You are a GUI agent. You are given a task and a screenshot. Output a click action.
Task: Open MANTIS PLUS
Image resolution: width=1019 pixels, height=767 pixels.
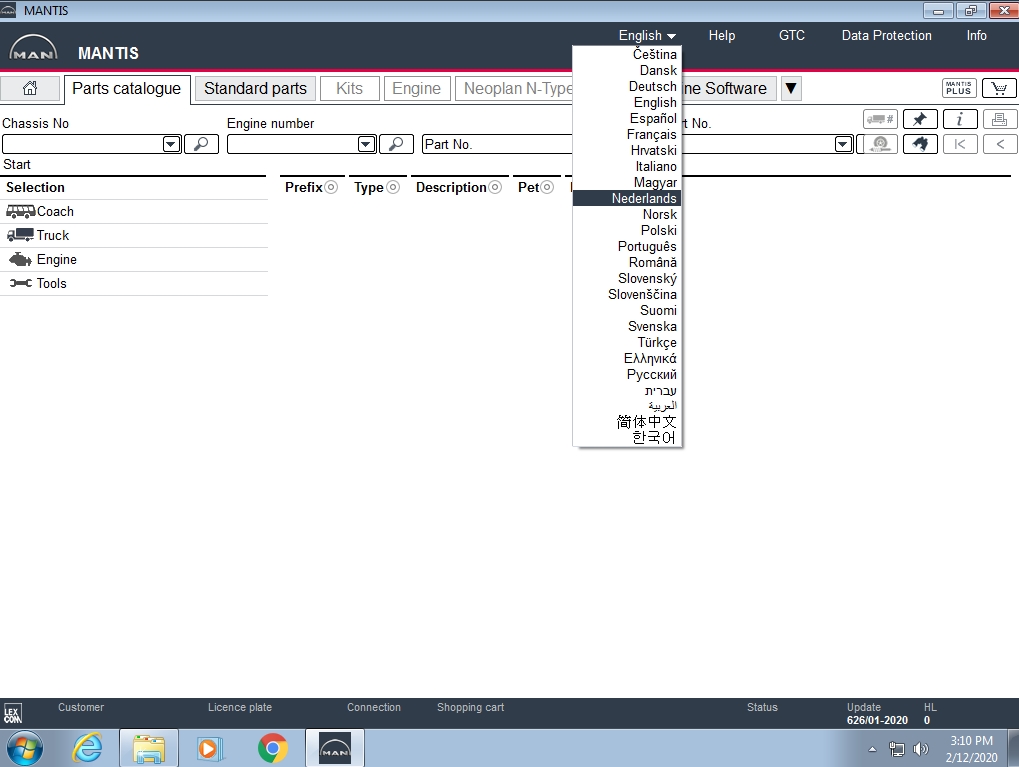[x=959, y=88]
